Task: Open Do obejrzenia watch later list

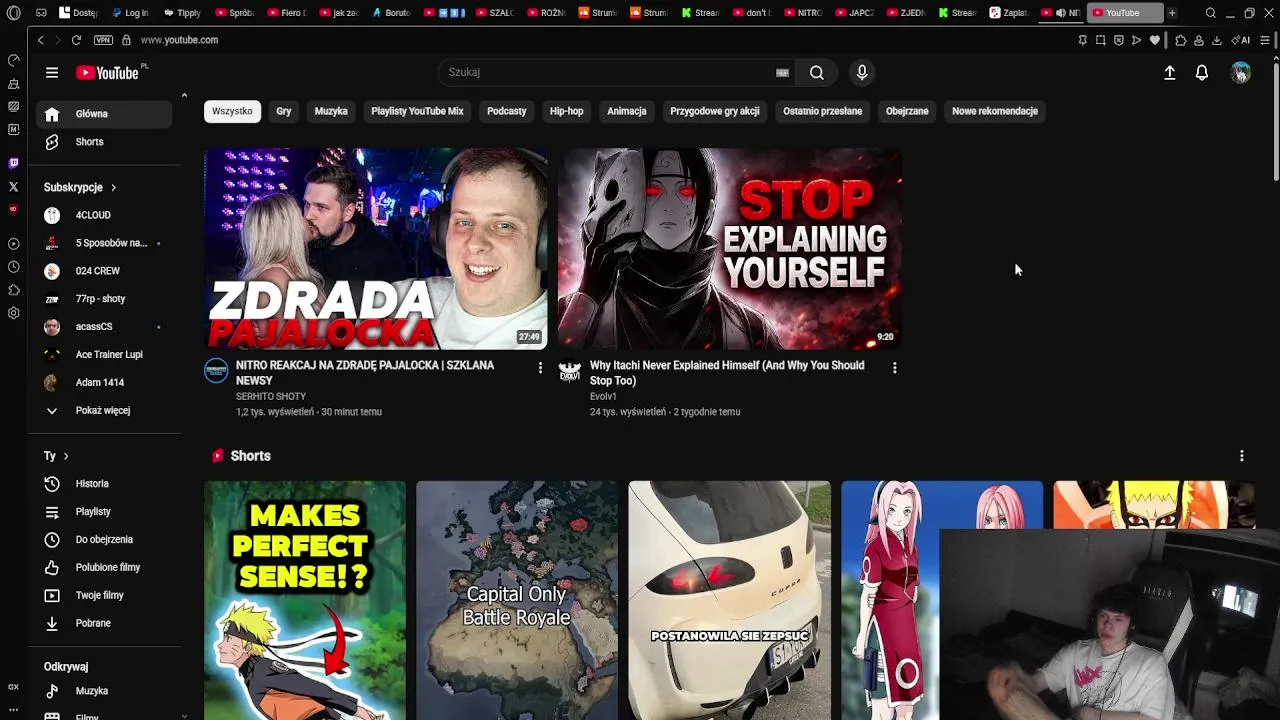Action: [x=104, y=540]
